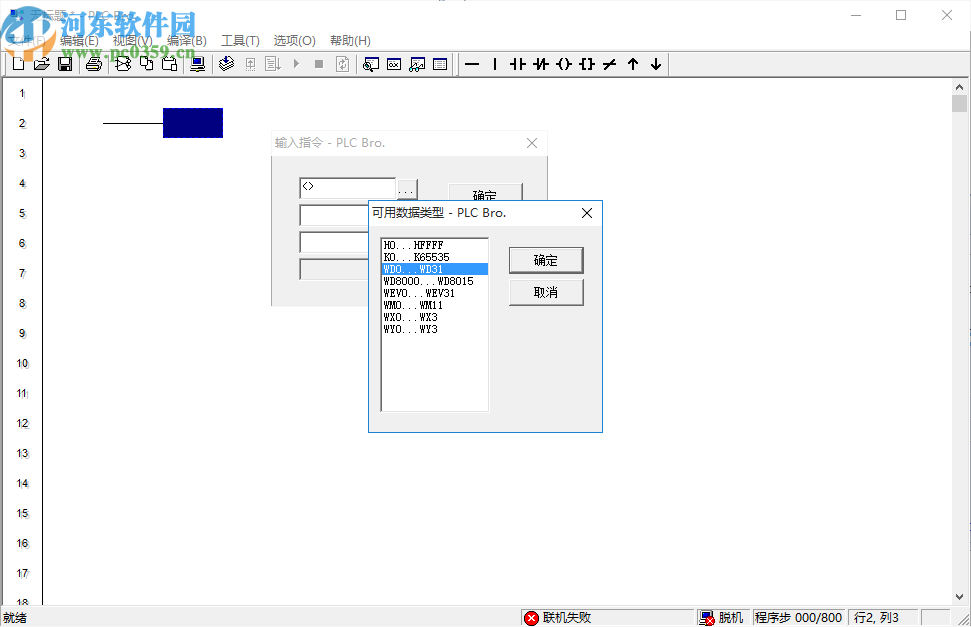The image size is (971, 627).
Task: Click the instruction input field showing <>
Action: pos(347,187)
